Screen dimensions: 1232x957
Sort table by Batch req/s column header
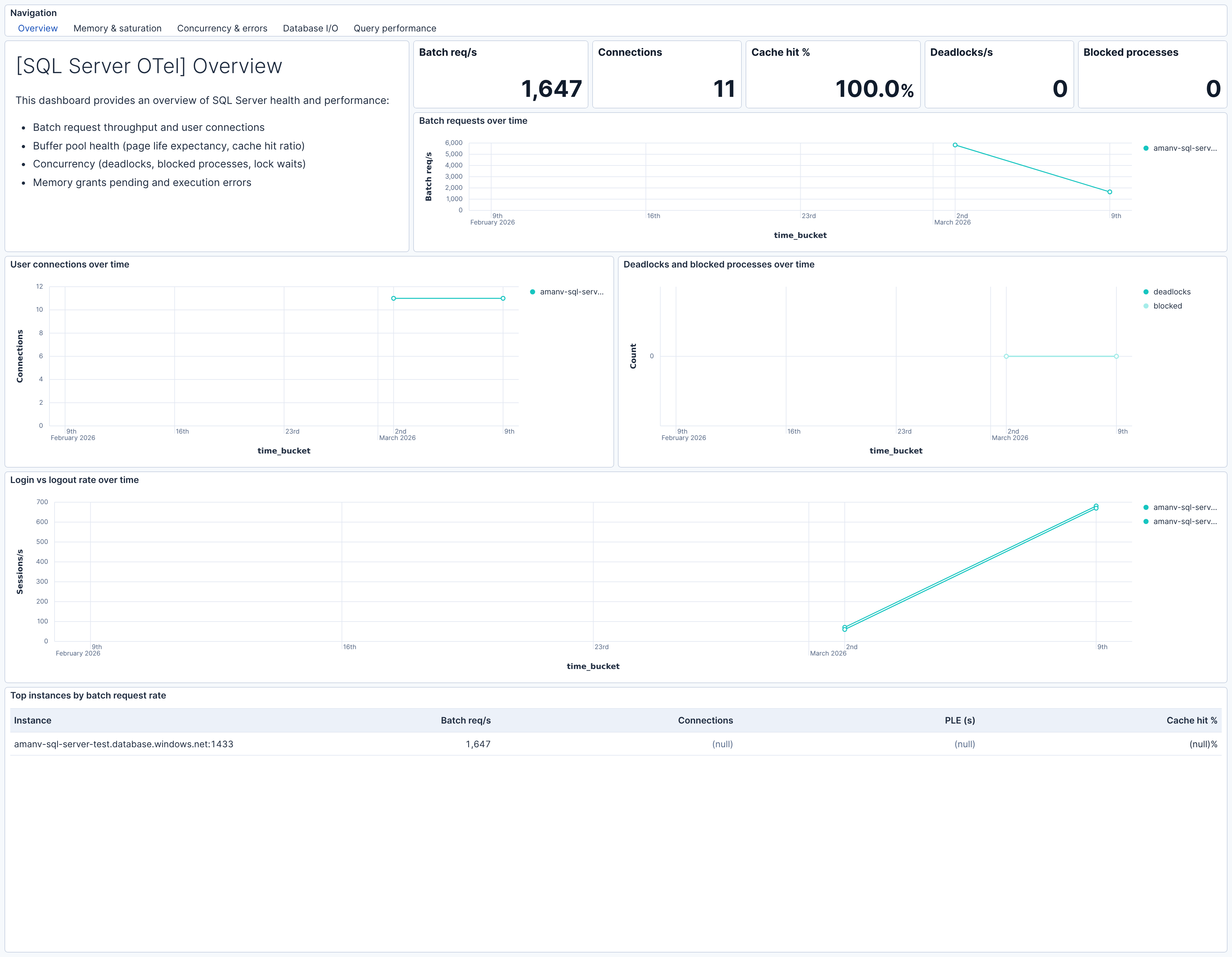(466, 720)
